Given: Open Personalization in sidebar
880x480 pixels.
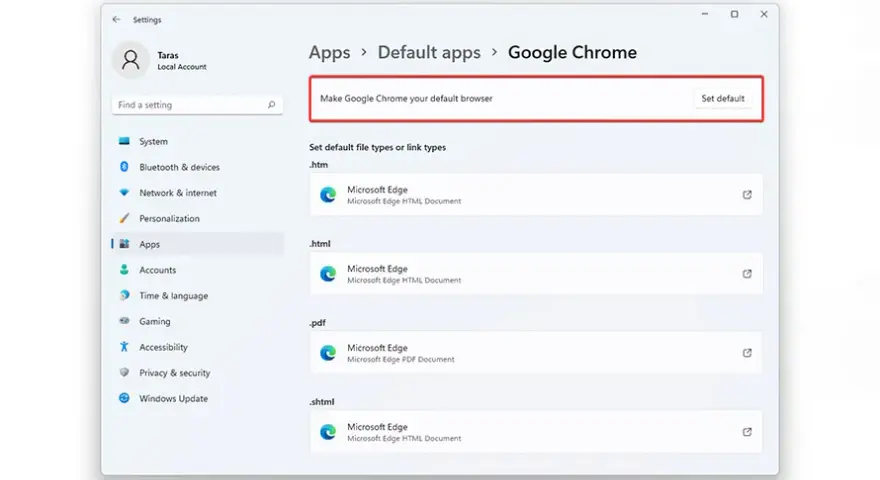Looking at the screenshot, I should [x=198, y=218].
